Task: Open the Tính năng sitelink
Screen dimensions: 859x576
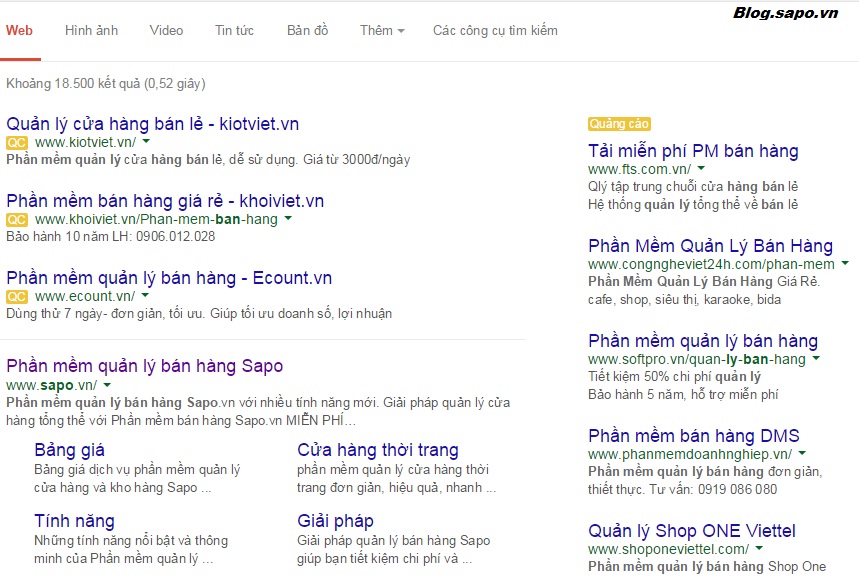Action: point(74,521)
